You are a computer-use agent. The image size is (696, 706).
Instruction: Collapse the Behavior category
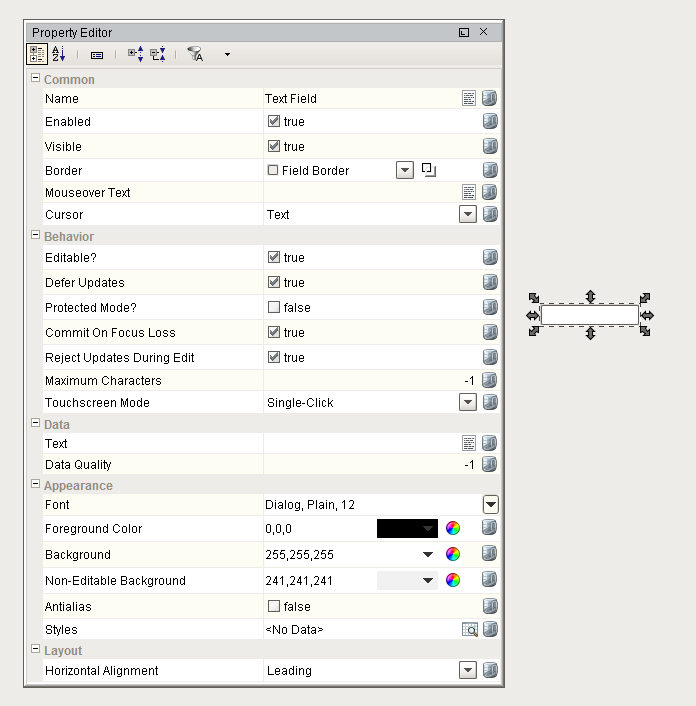click(36, 236)
